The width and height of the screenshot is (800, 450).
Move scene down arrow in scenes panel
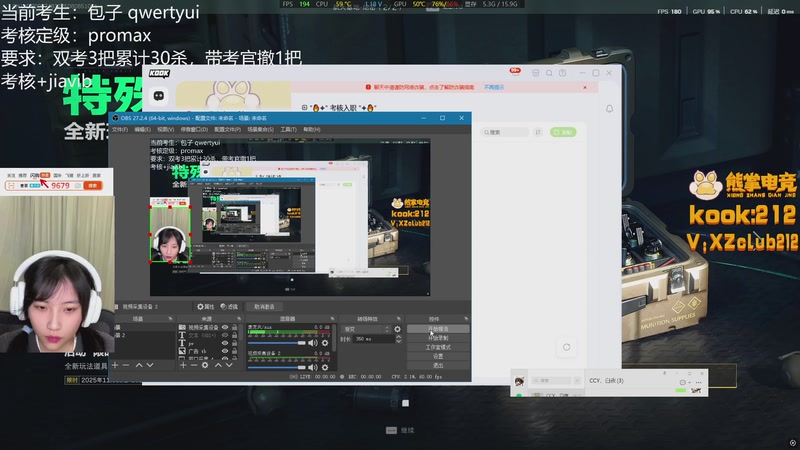(150, 365)
